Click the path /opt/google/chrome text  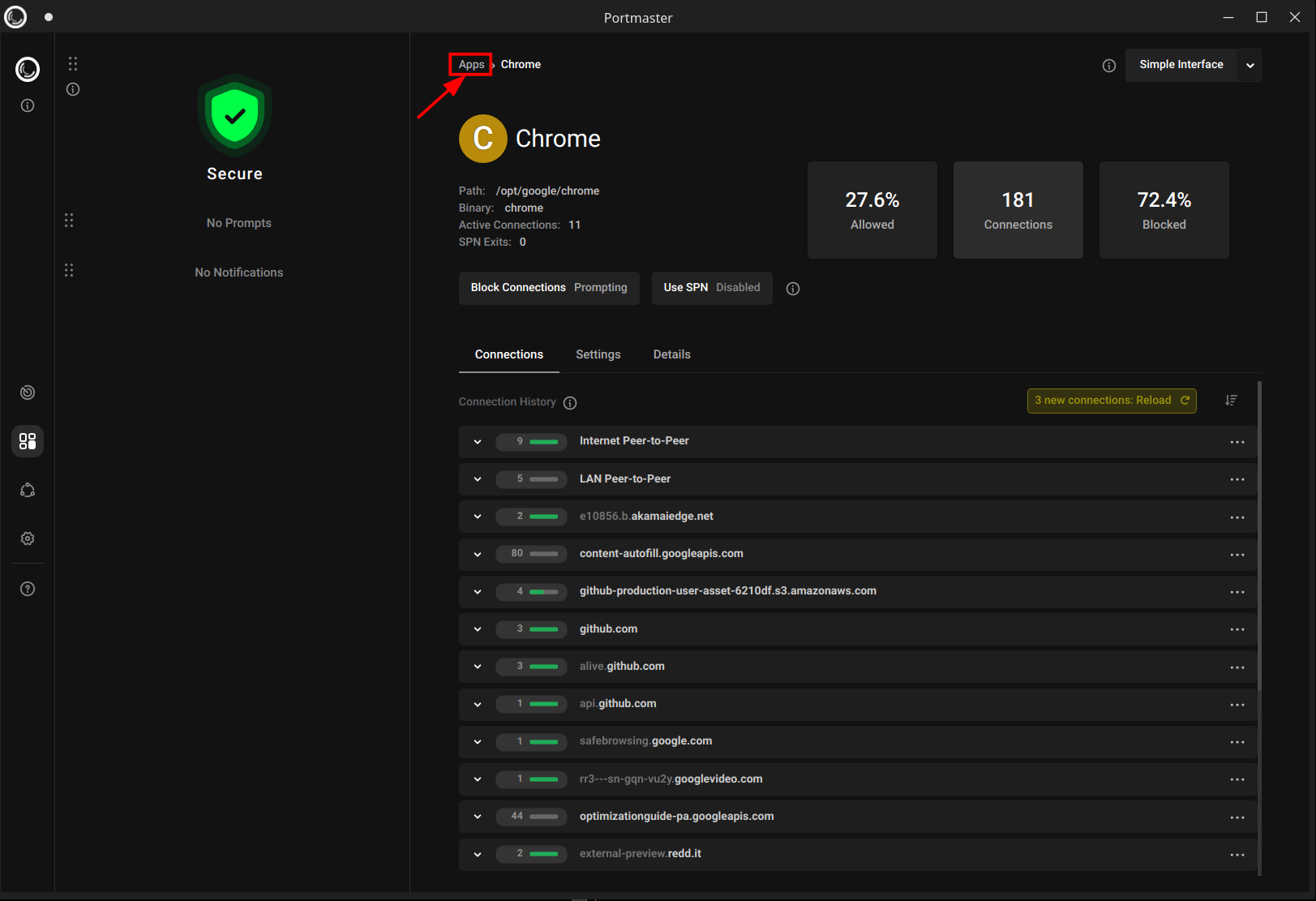[547, 191]
